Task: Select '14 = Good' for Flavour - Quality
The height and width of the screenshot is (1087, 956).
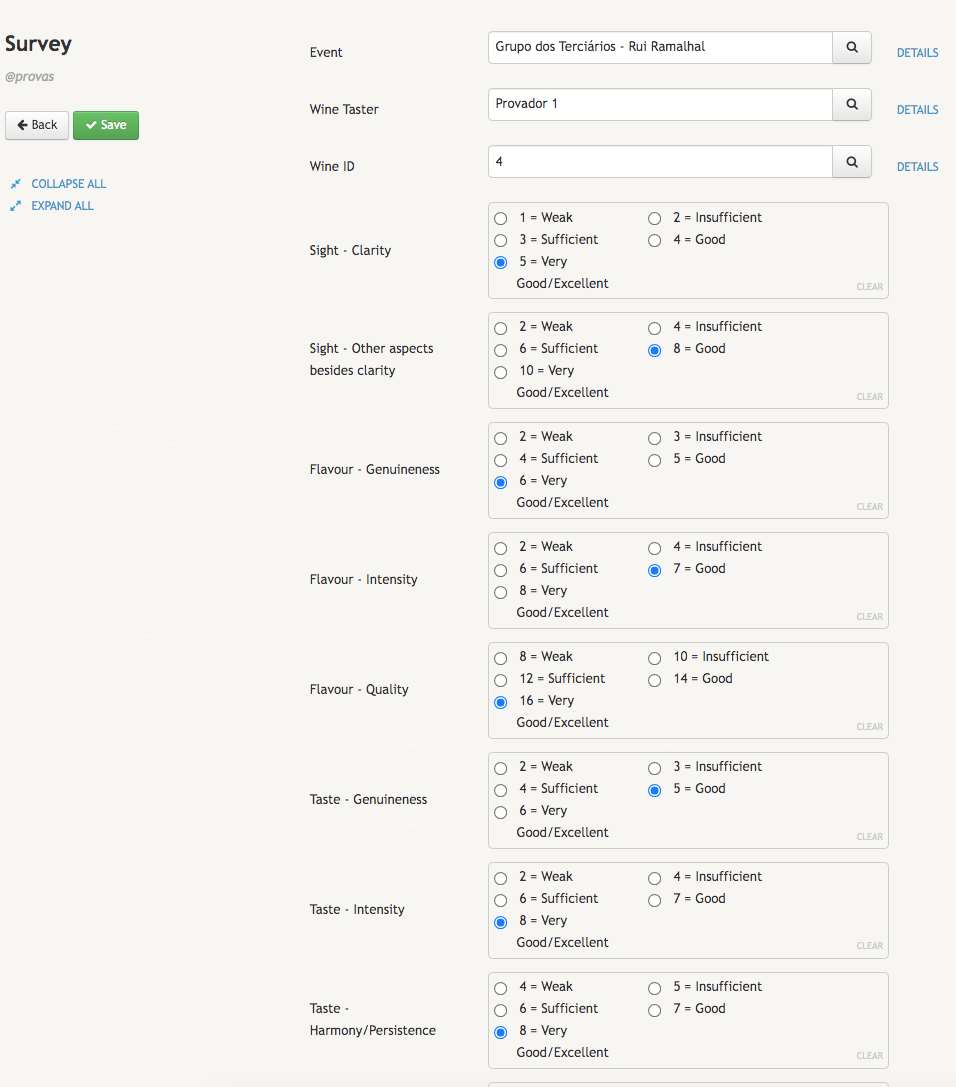Action: pyautogui.click(x=654, y=680)
